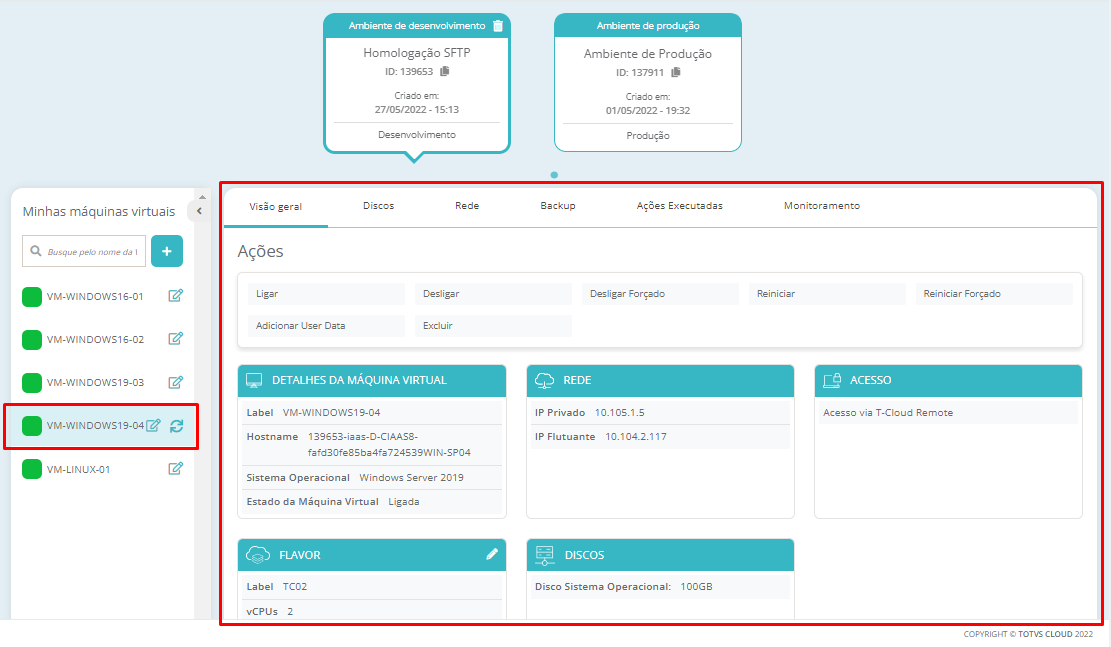Click IP Flutuante value 10.104.2.117

[636, 437]
